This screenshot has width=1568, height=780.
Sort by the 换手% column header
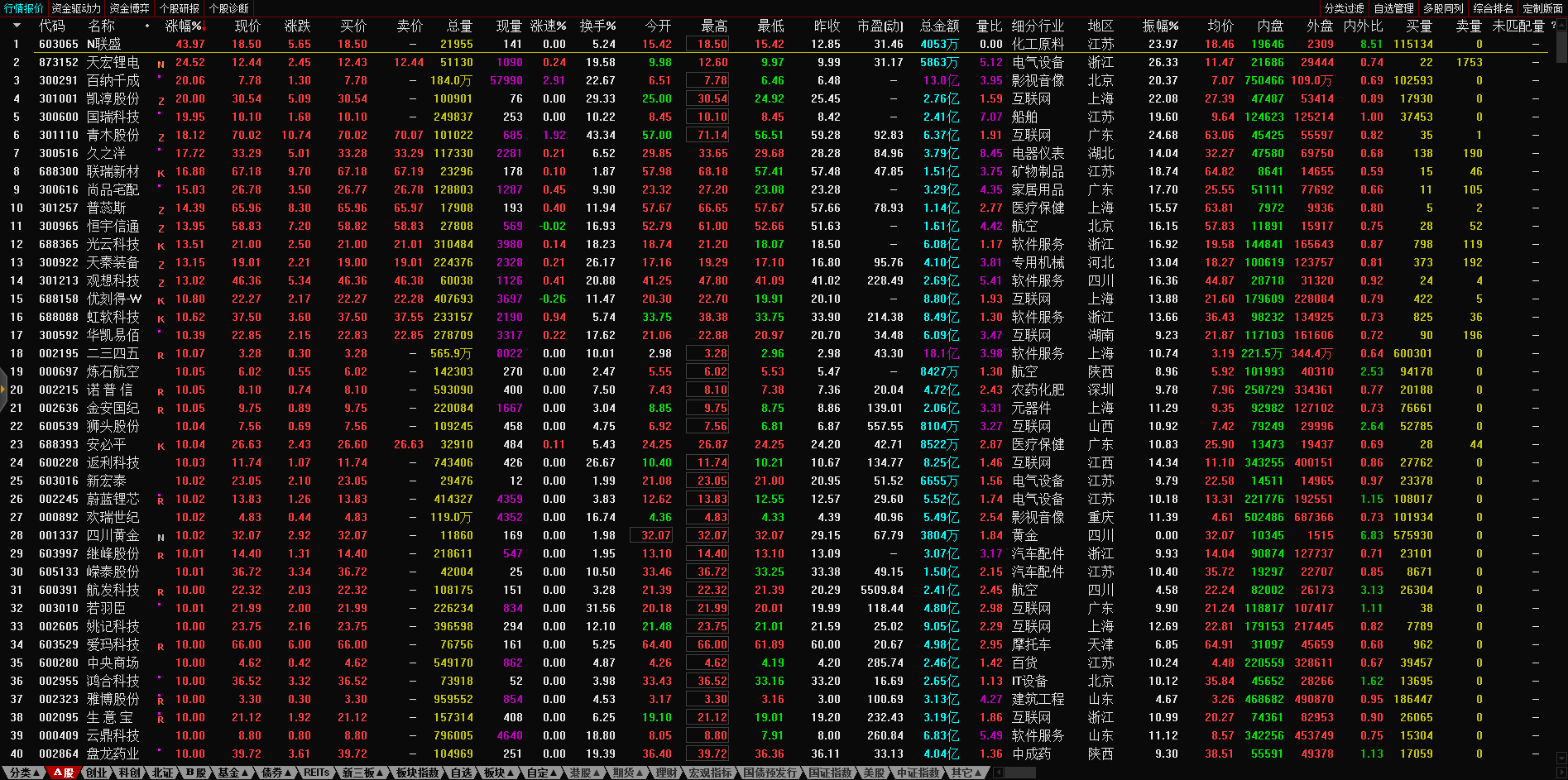pos(597,26)
